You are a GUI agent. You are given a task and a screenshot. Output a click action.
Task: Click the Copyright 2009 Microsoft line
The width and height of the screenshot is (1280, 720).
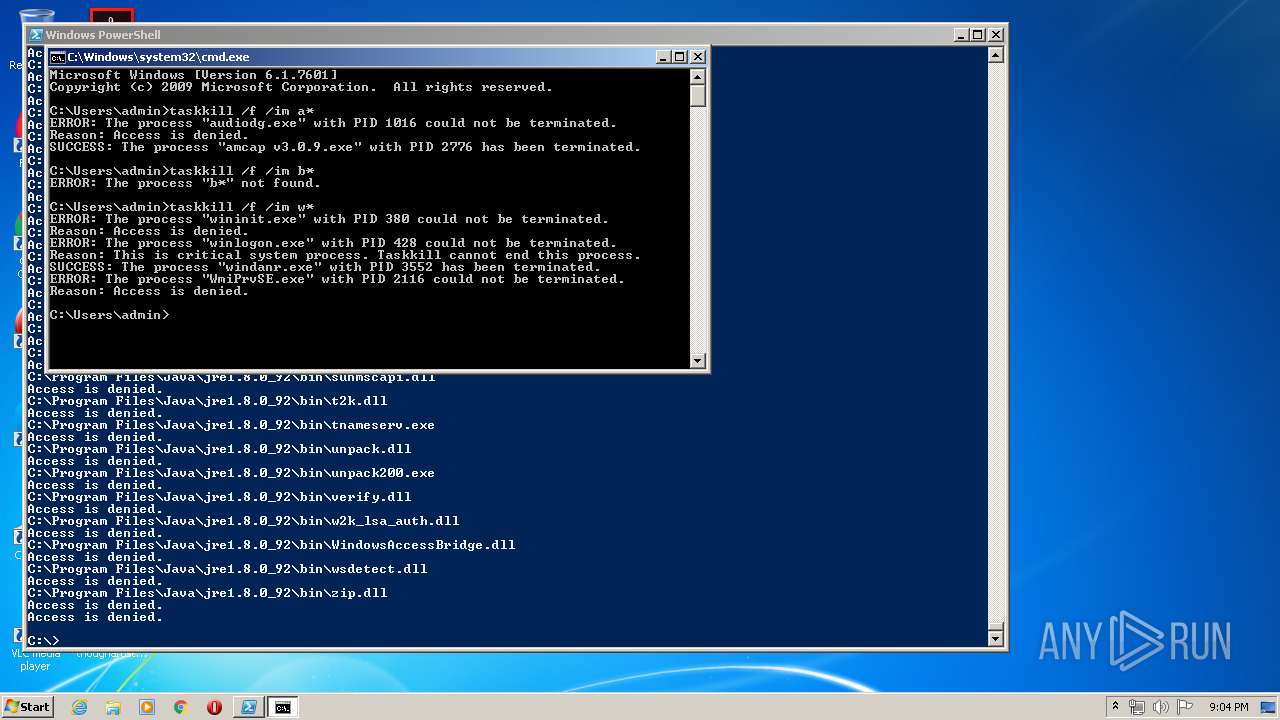pyautogui.click(x=301, y=87)
